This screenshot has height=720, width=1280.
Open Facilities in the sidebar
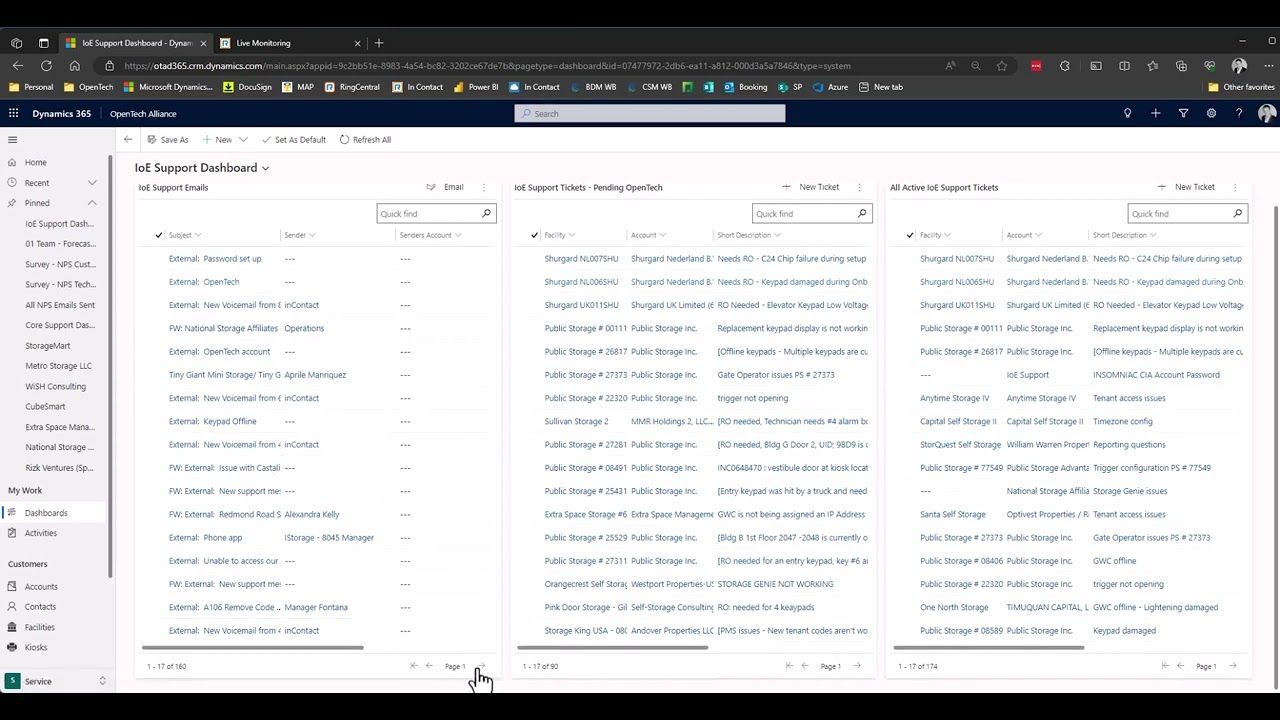[40, 627]
